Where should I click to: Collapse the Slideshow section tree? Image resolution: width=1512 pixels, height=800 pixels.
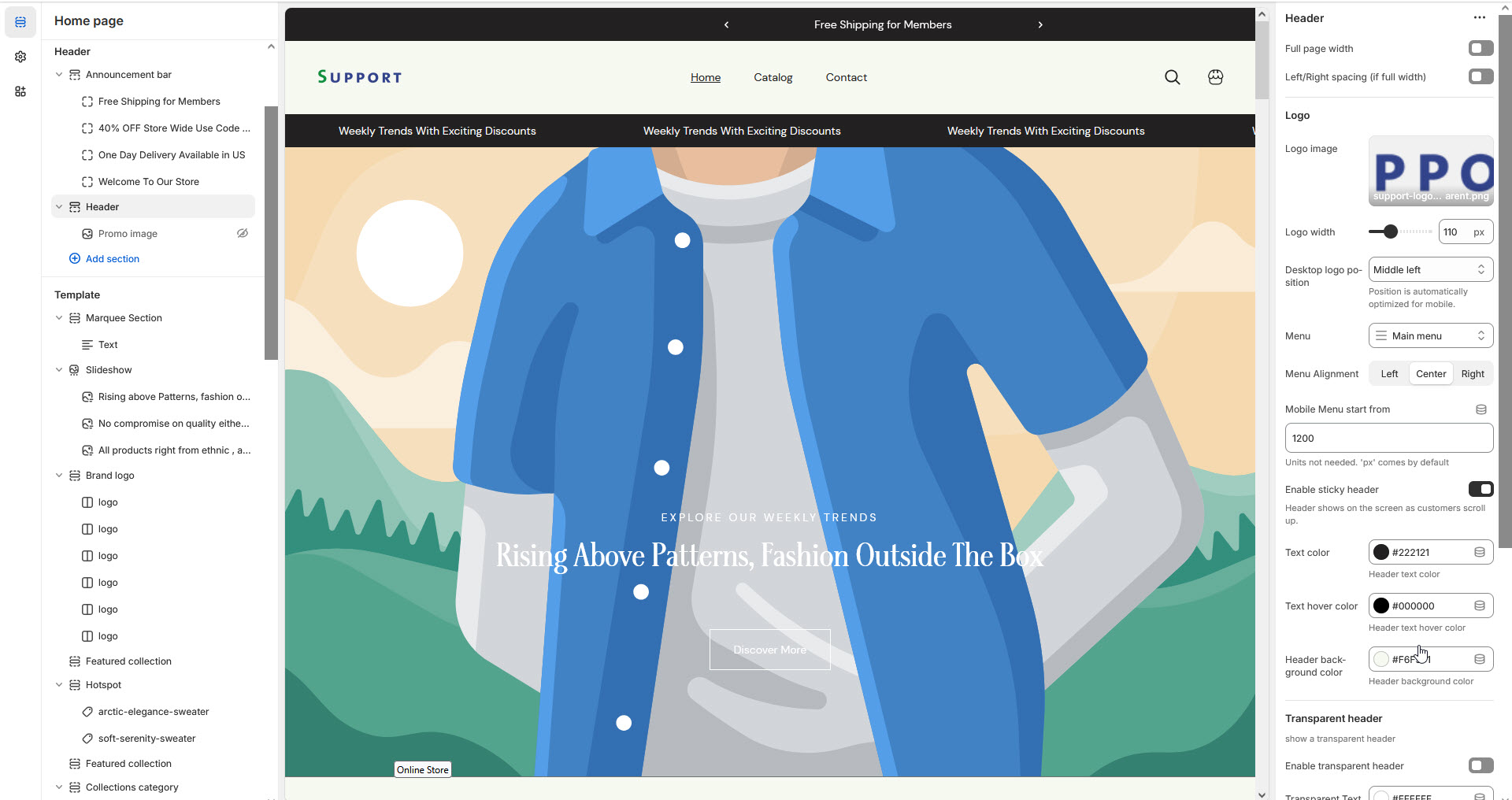[x=59, y=370]
